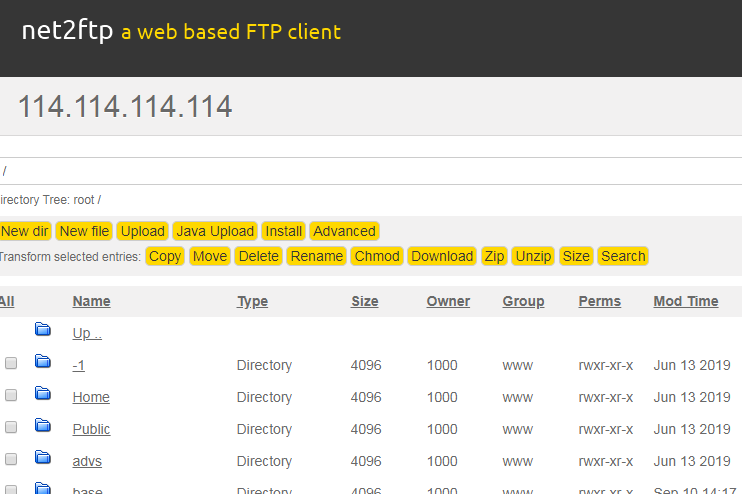
Task: Sort by Name column header
Action: tap(91, 301)
